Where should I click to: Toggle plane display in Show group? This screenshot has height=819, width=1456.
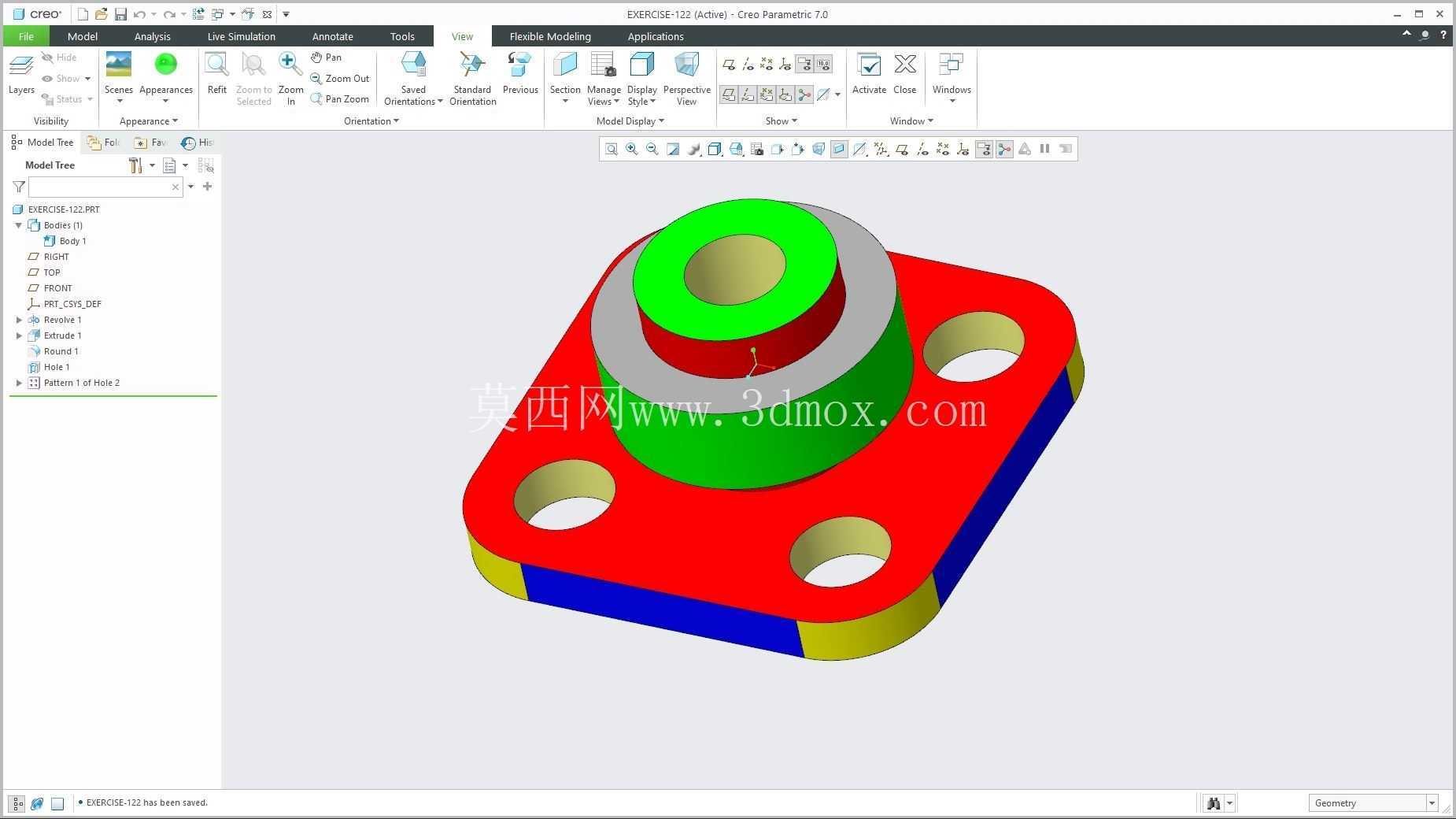[729, 65]
